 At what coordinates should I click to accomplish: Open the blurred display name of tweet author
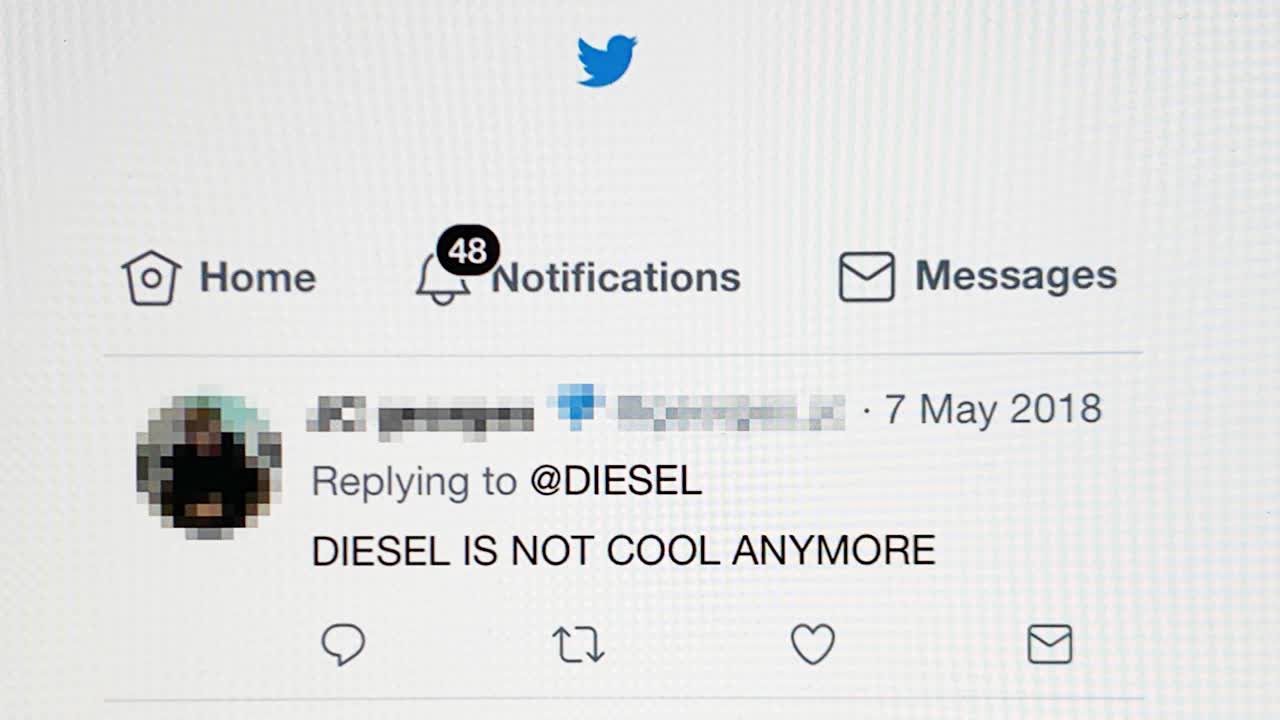pos(420,412)
